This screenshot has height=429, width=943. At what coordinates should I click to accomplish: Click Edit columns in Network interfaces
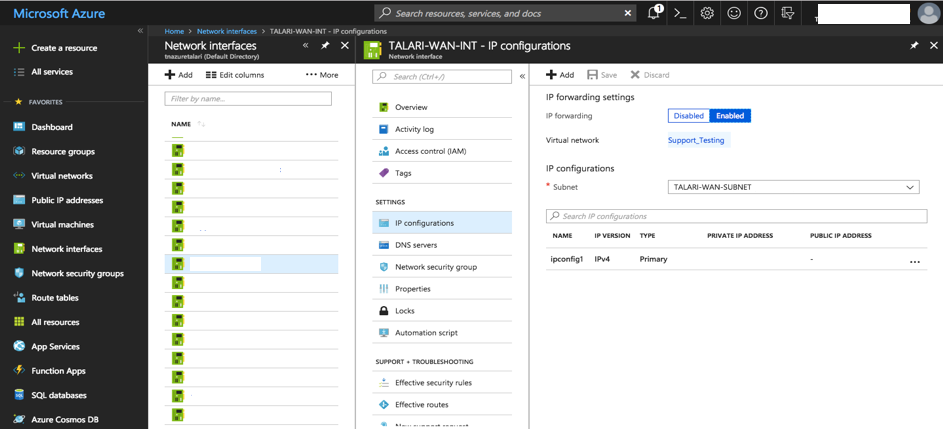tap(235, 75)
